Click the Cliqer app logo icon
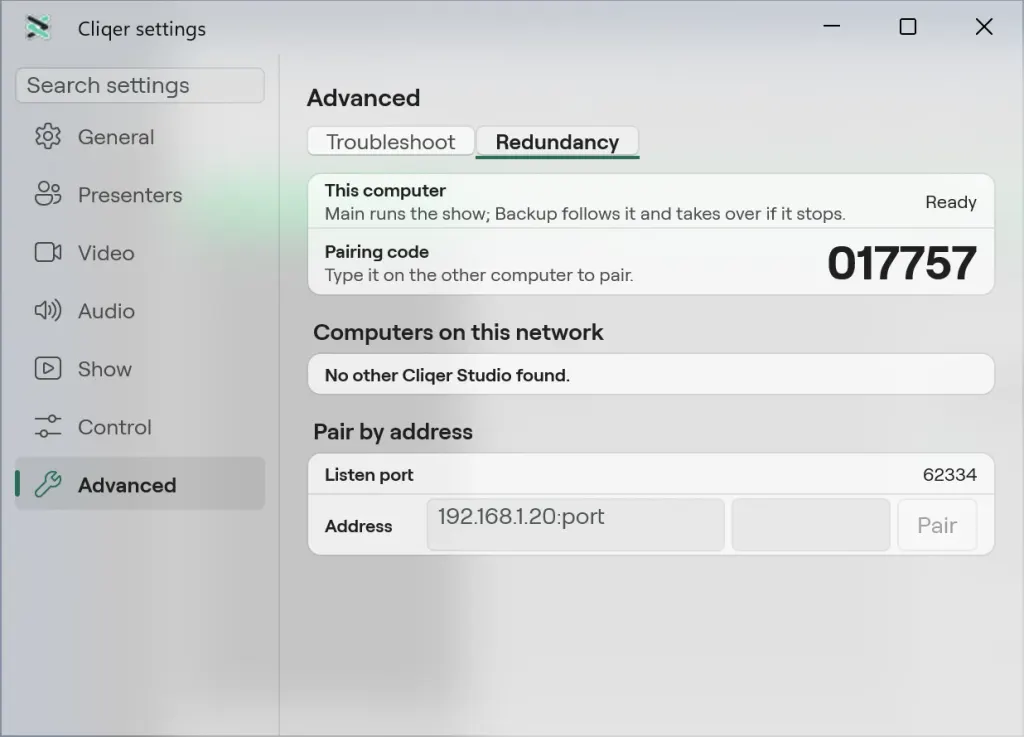Image resolution: width=1024 pixels, height=737 pixels. (38, 27)
